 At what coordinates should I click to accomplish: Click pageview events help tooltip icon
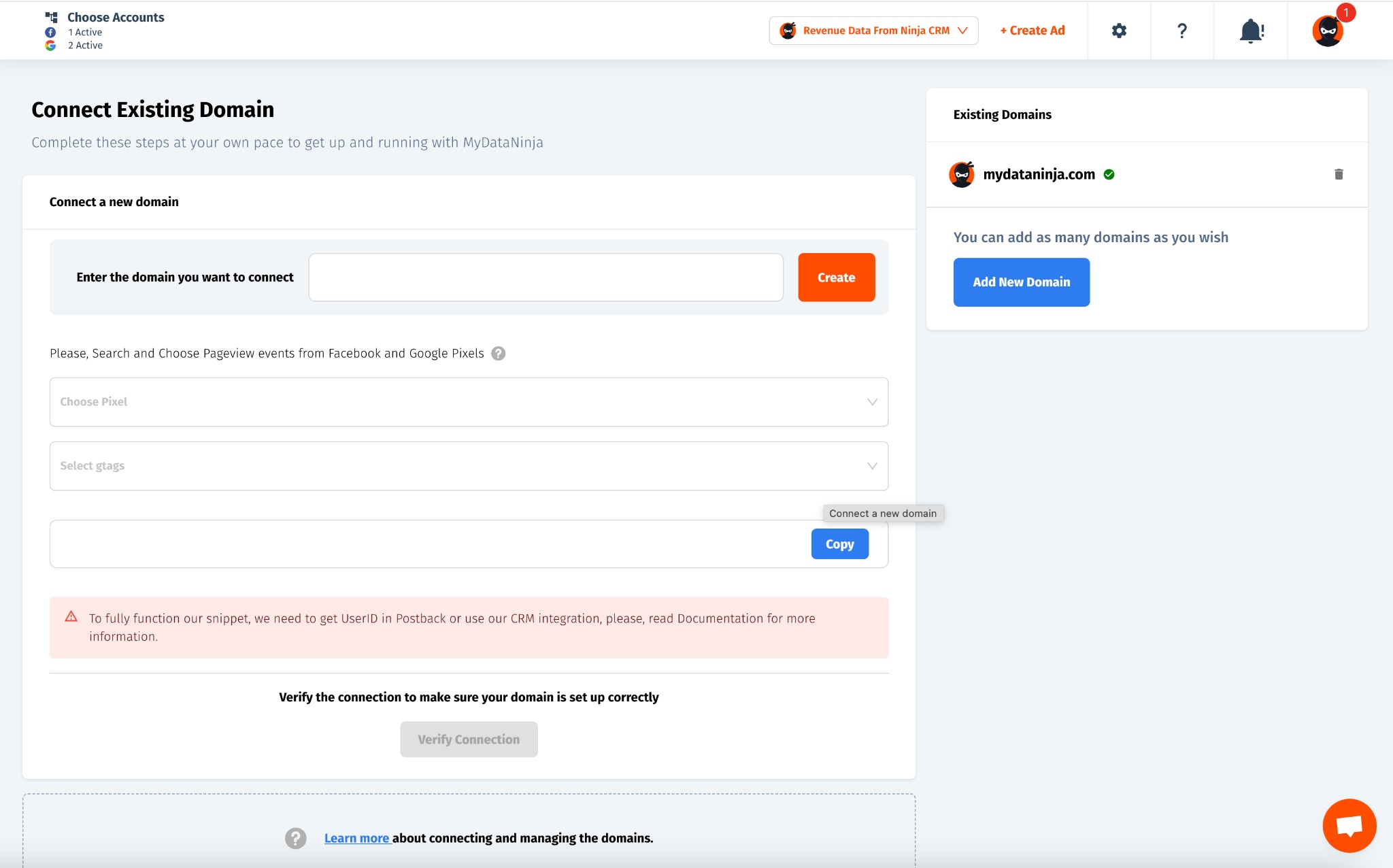click(x=498, y=354)
